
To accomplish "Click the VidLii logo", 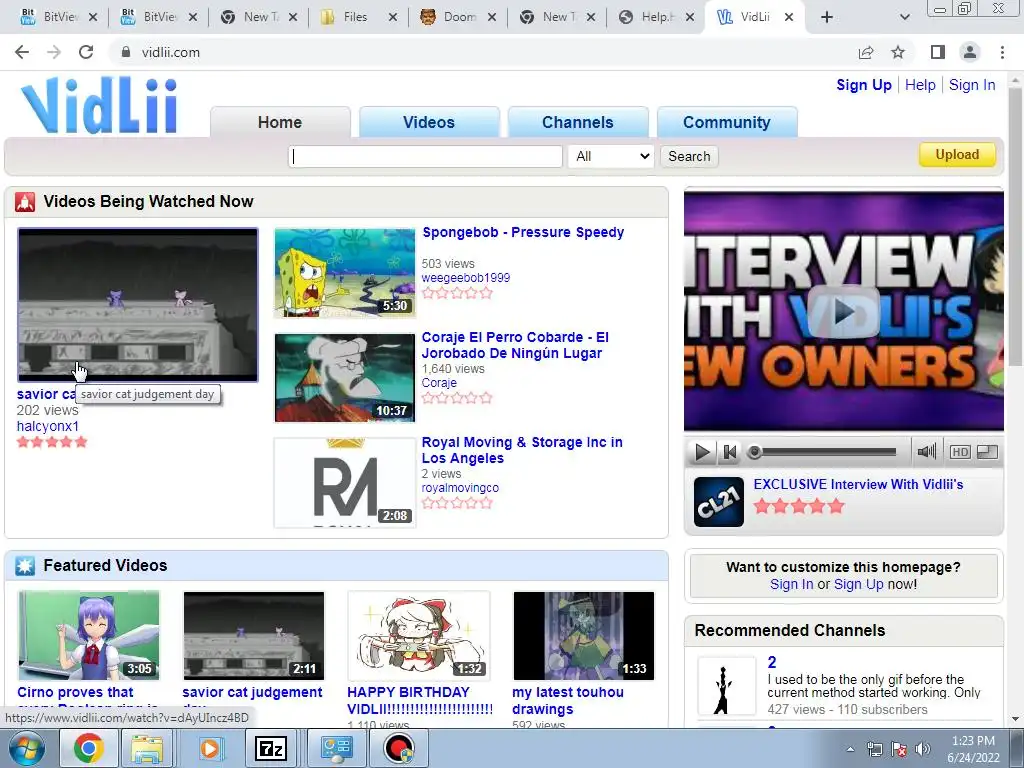I will click(99, 105).
